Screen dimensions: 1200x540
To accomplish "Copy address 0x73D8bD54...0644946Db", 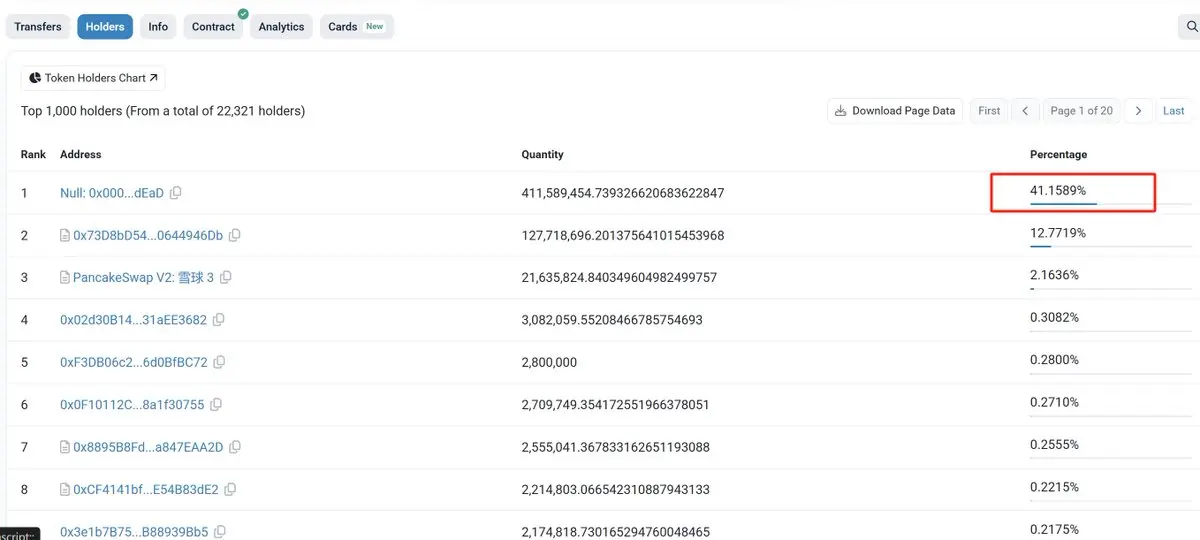I will (235, 235).
